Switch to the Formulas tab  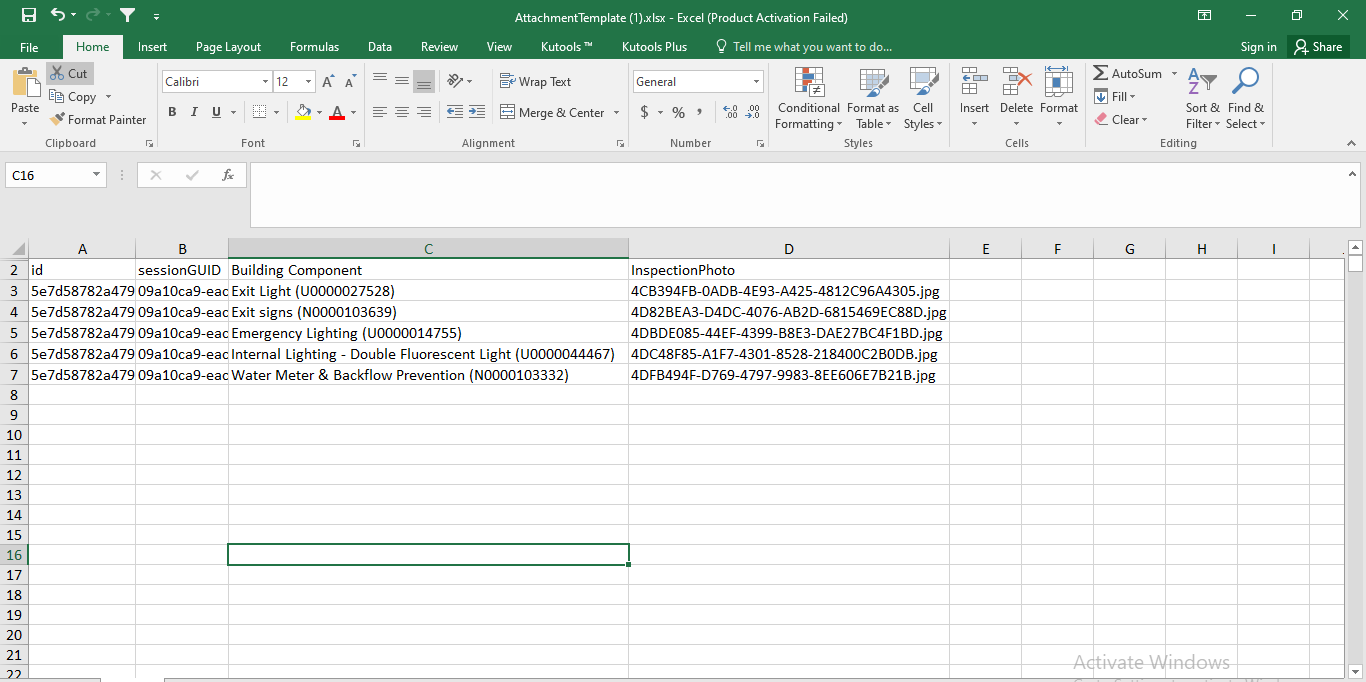click(314, 47)
